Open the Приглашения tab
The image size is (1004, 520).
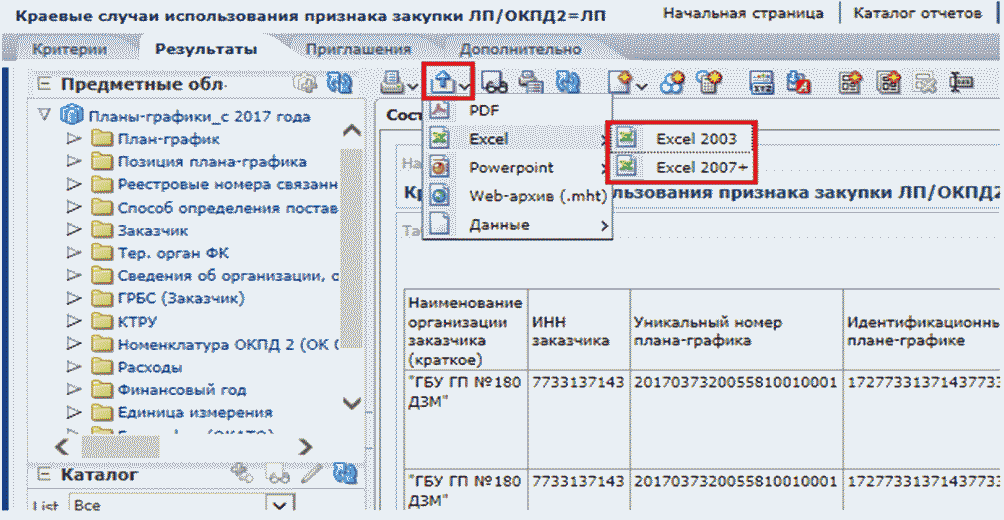358,49
